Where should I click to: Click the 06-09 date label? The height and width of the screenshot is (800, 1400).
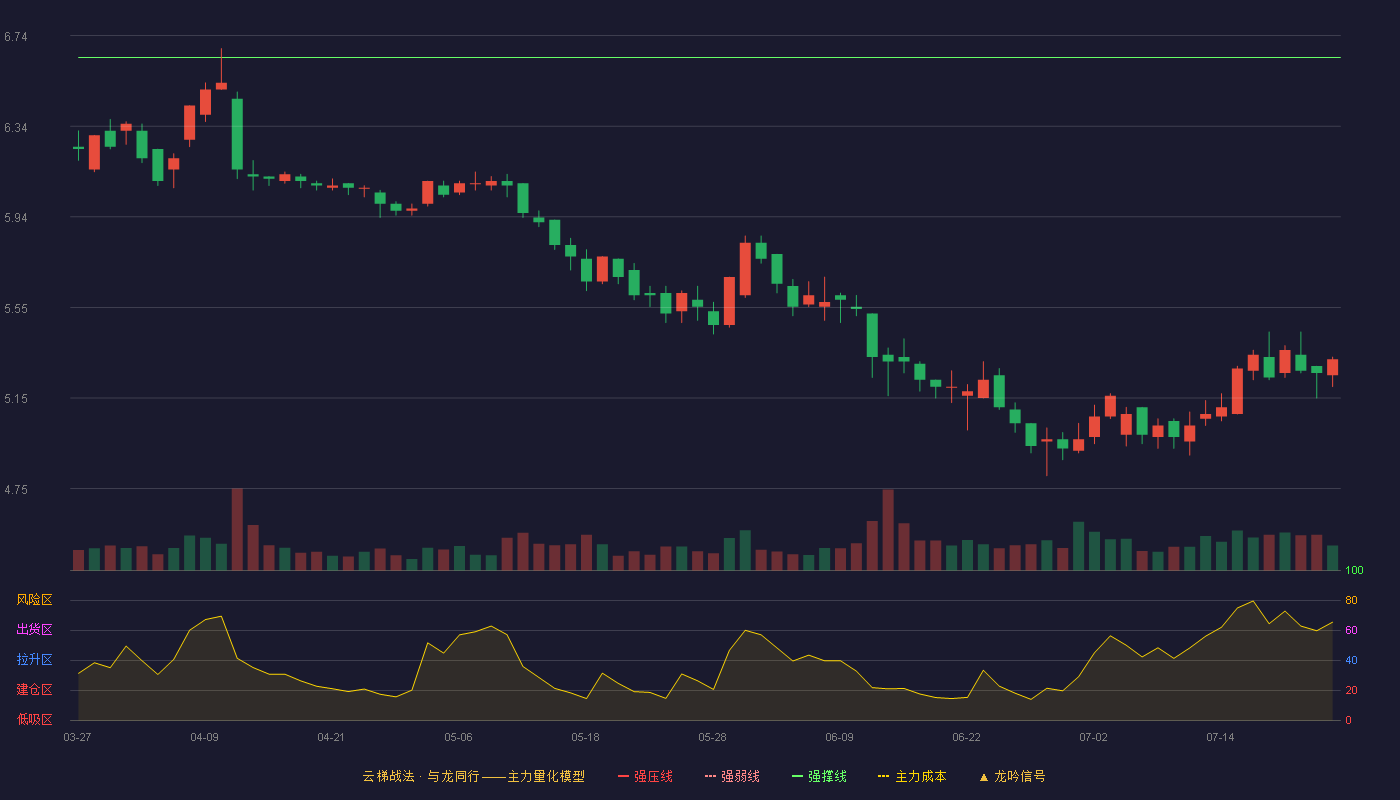point(839,737)
